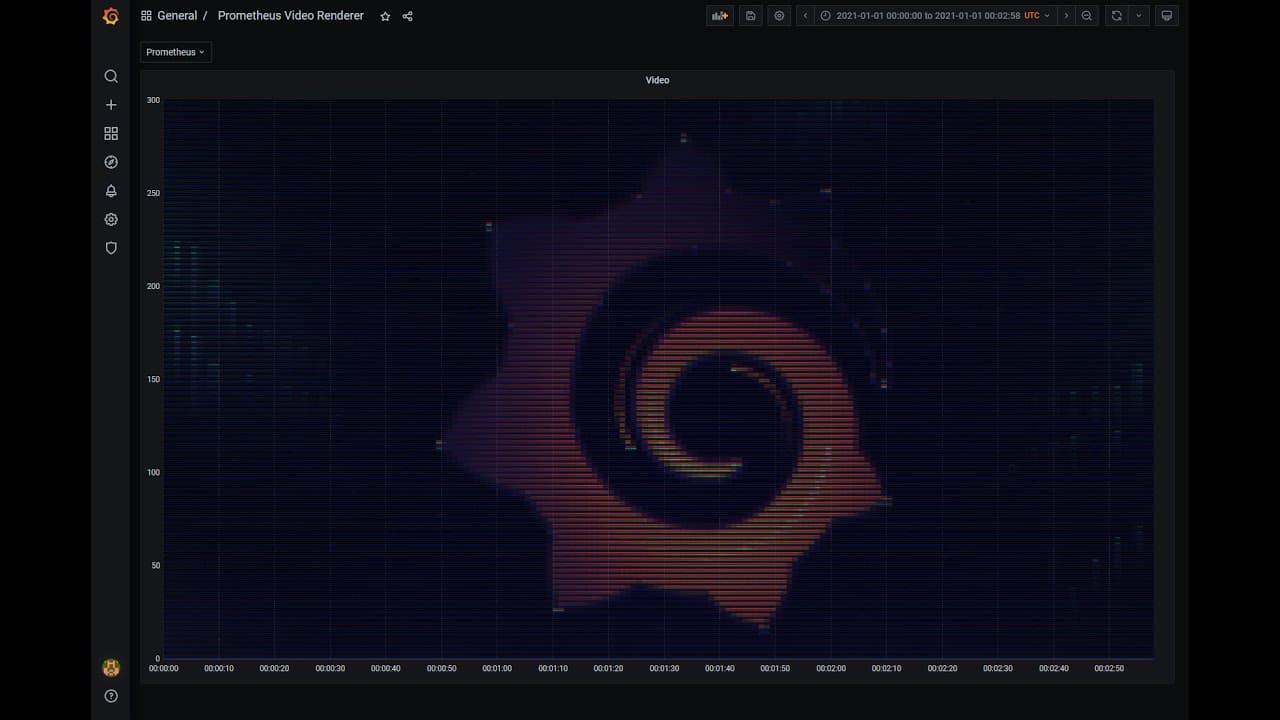Viewport: 1280px width, 720px height.
Task: Click the Prometheus Video Renderer dashboard title
Action: tap(291, 16)
